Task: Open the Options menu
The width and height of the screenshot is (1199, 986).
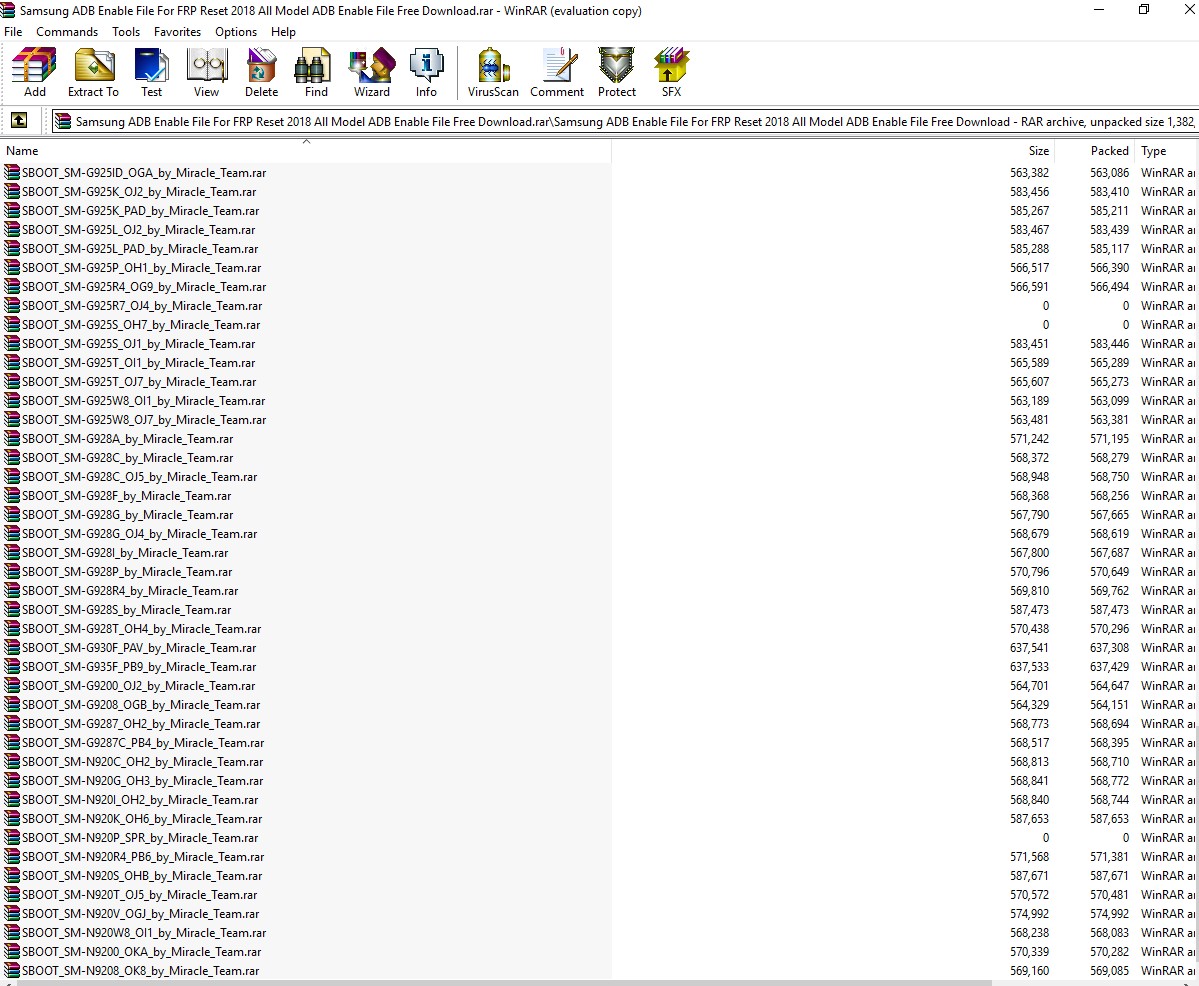Action: click(x=236, y=31)
